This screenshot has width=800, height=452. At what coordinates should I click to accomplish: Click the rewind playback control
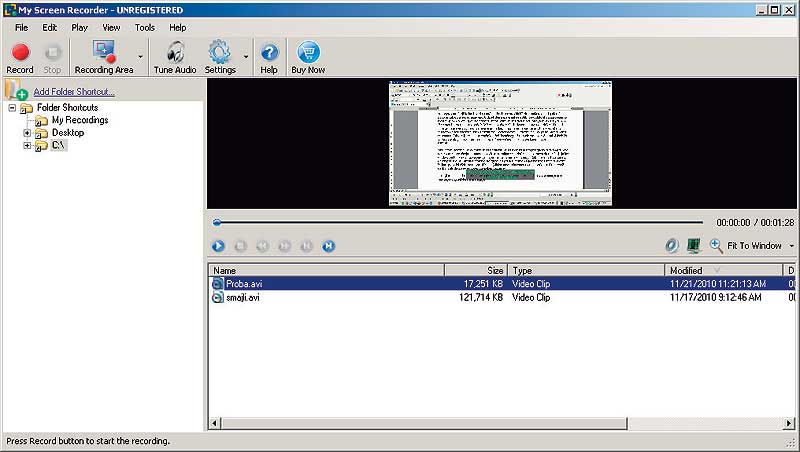coord(262,246)
